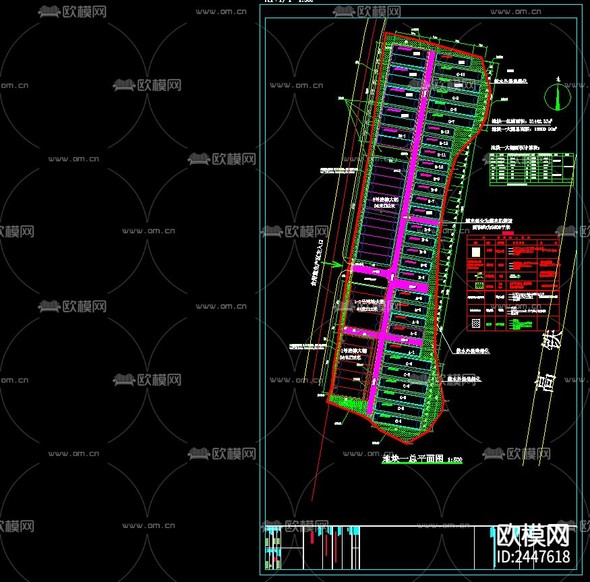The height and width of the screenshot is (582, 590).
Task: Click the green area calculation table
Action: 531,169
